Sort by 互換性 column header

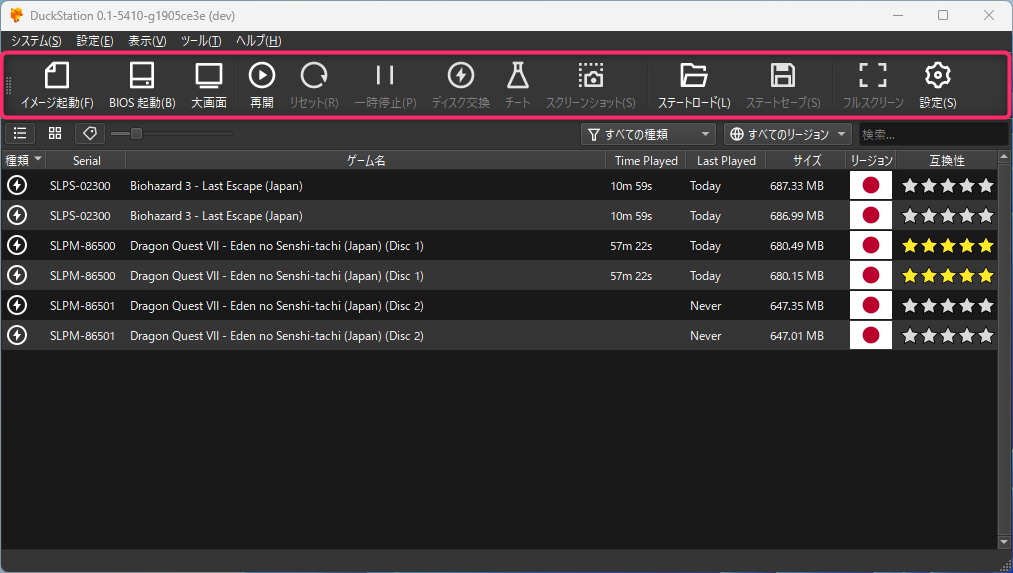[x=947, y=160]
